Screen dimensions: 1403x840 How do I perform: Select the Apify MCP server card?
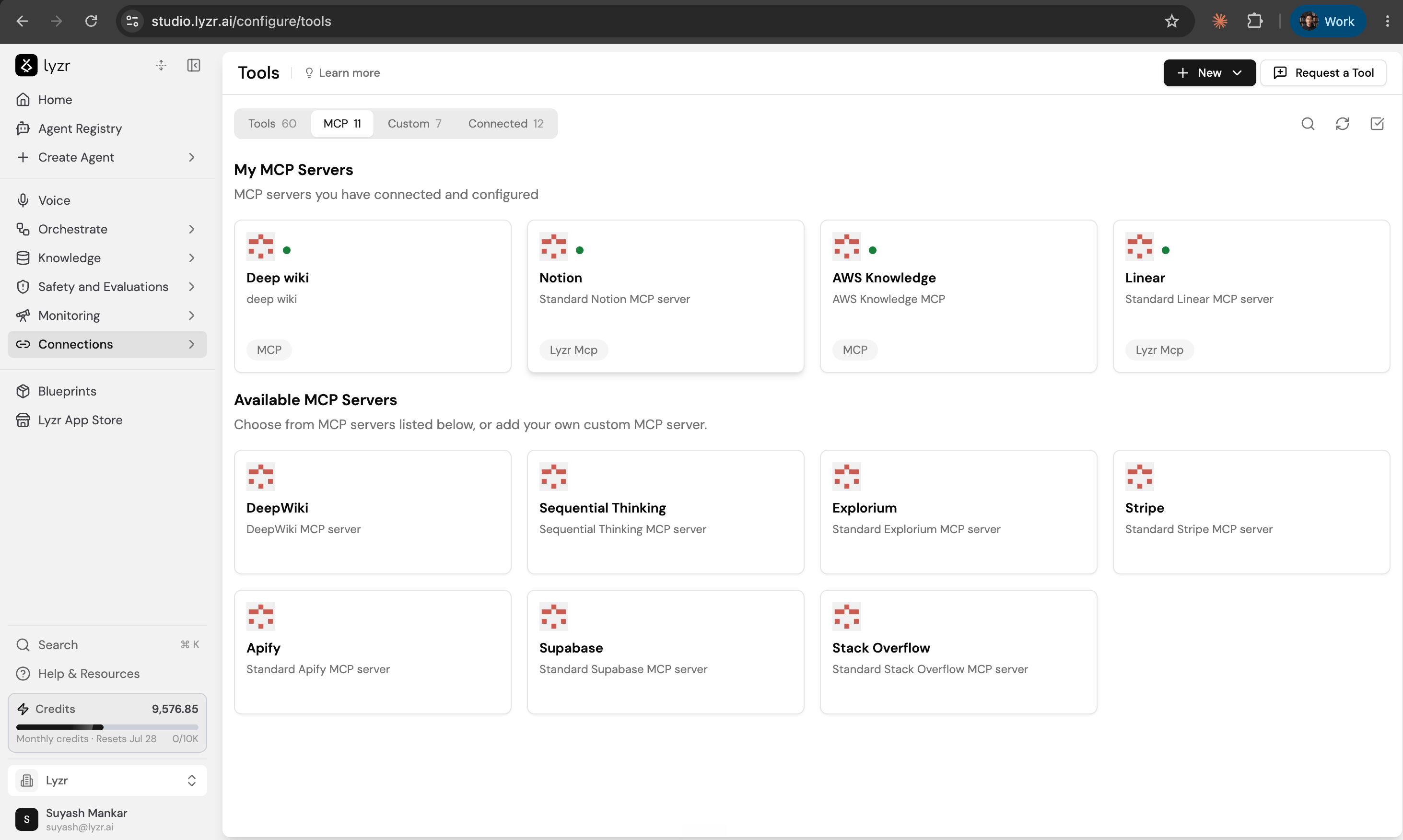click(x=373, y=652)
